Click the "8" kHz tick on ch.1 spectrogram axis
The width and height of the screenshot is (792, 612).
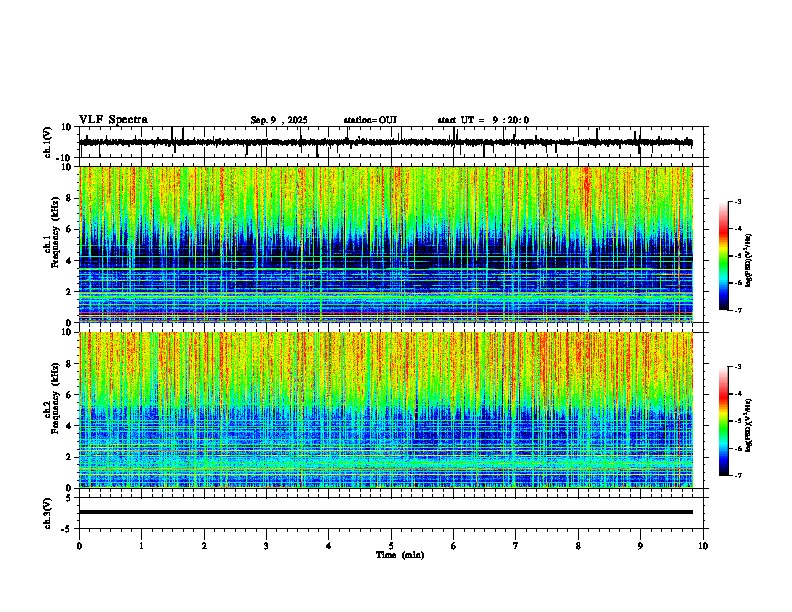[70, 198]
